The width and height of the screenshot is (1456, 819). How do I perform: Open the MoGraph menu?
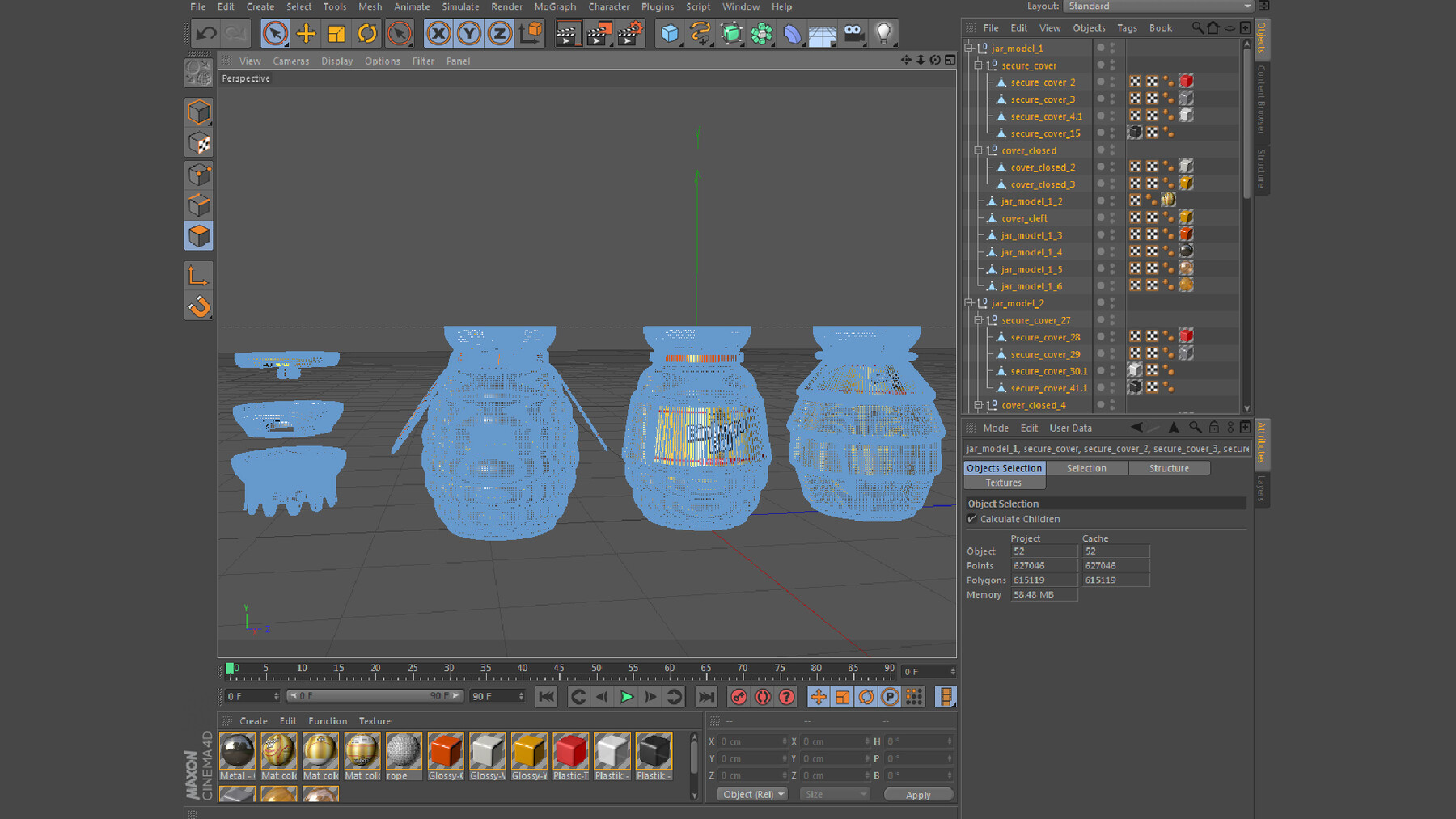coord(555,6)
